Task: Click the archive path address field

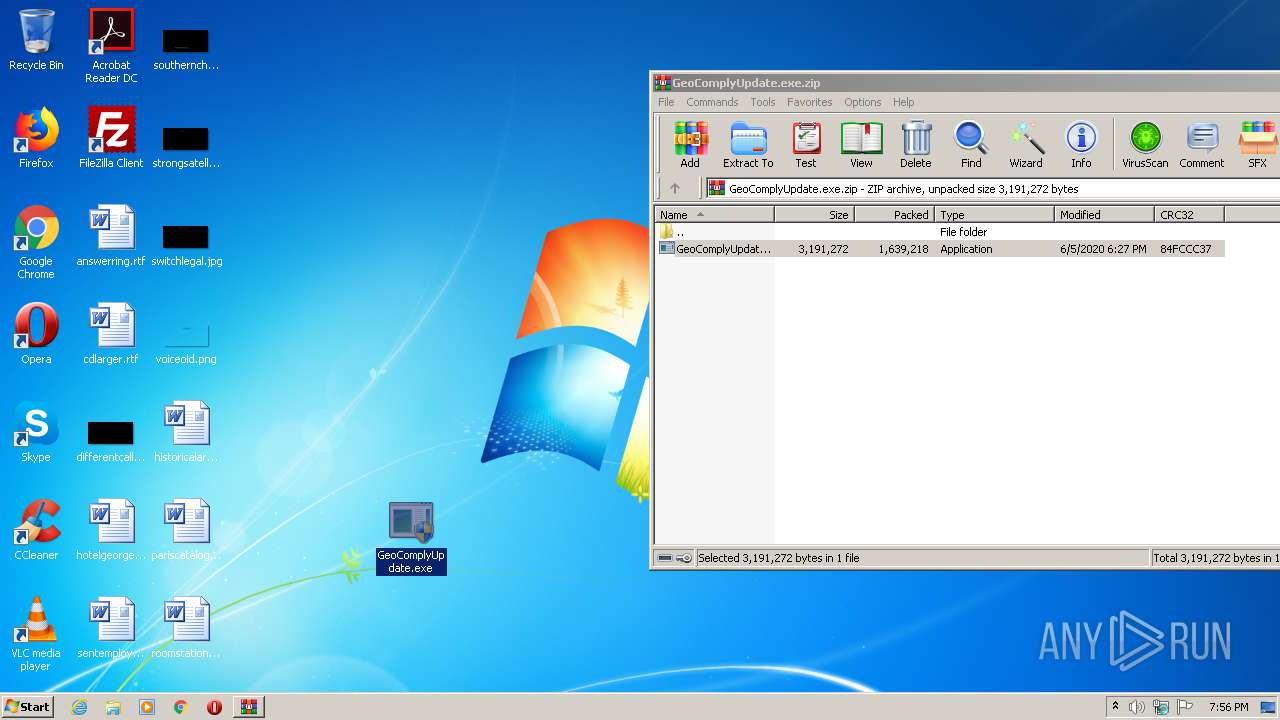Action: coord(992,188)
